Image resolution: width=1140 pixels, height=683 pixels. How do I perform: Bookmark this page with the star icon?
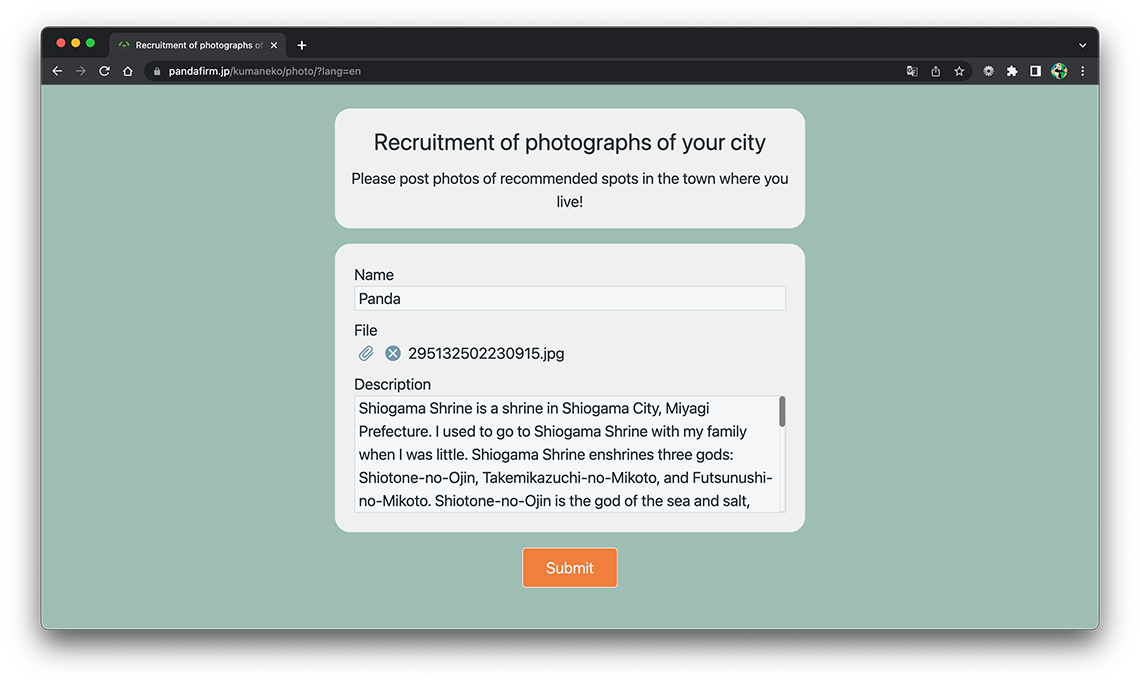[959, 71]
